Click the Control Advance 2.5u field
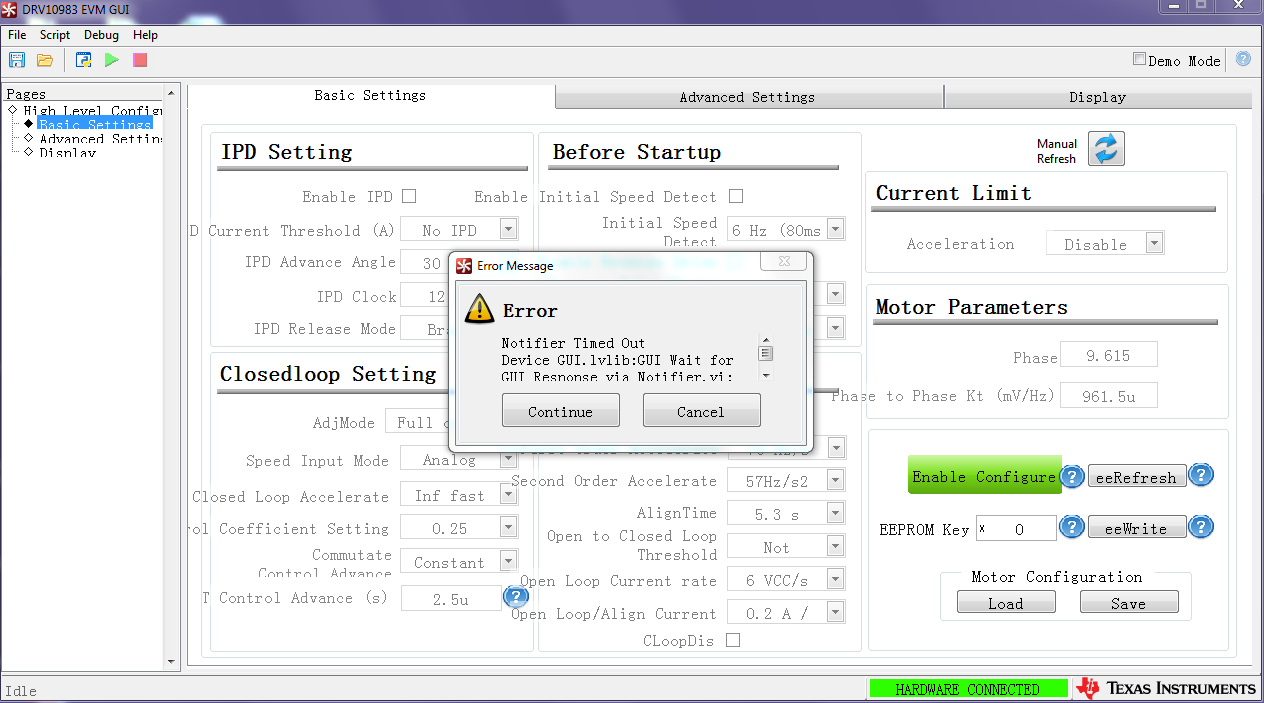This screenshot has width=1264, height=703. click(451, 597)
